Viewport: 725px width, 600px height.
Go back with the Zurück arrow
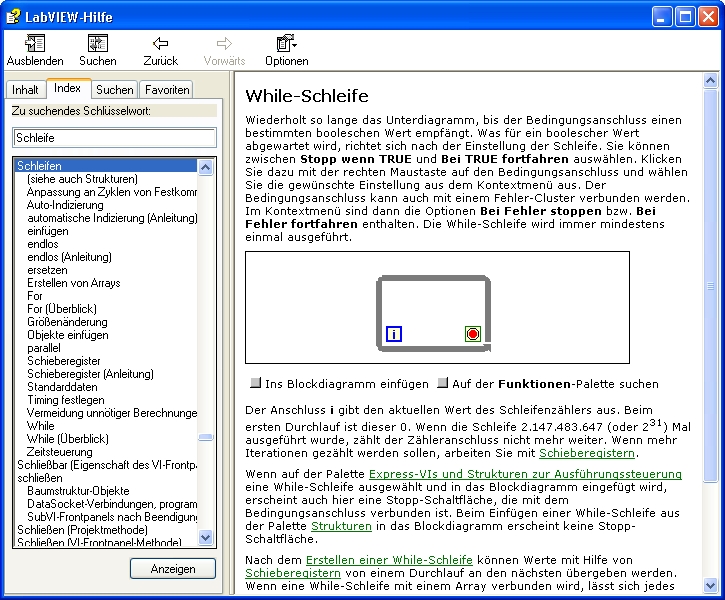160,44
